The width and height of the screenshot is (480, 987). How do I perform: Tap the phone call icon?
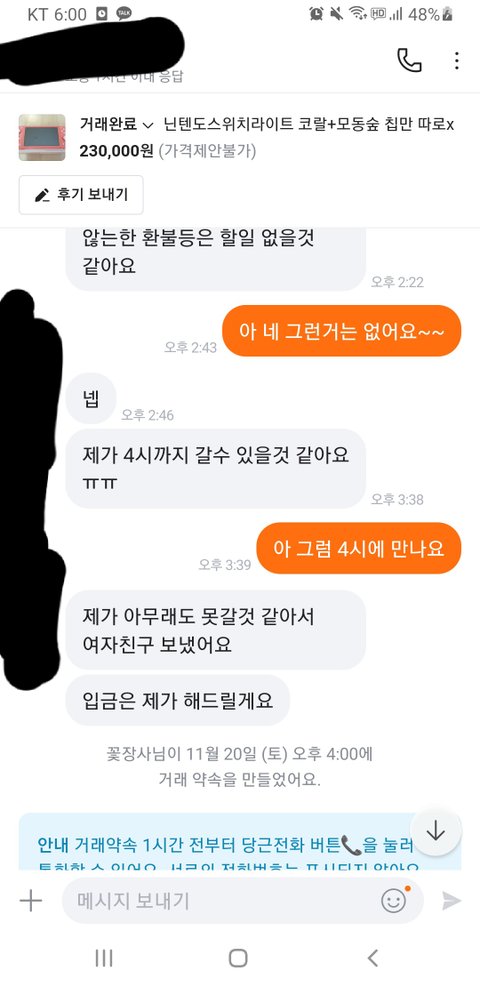[409, 60]
